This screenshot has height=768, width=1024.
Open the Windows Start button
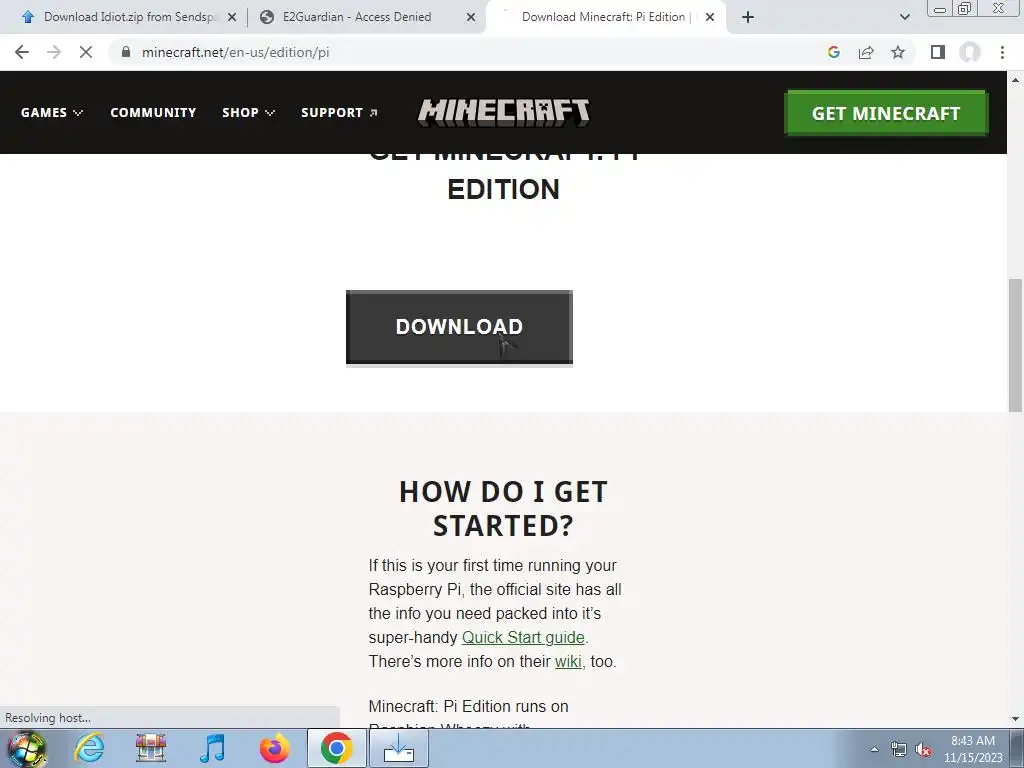27,748
